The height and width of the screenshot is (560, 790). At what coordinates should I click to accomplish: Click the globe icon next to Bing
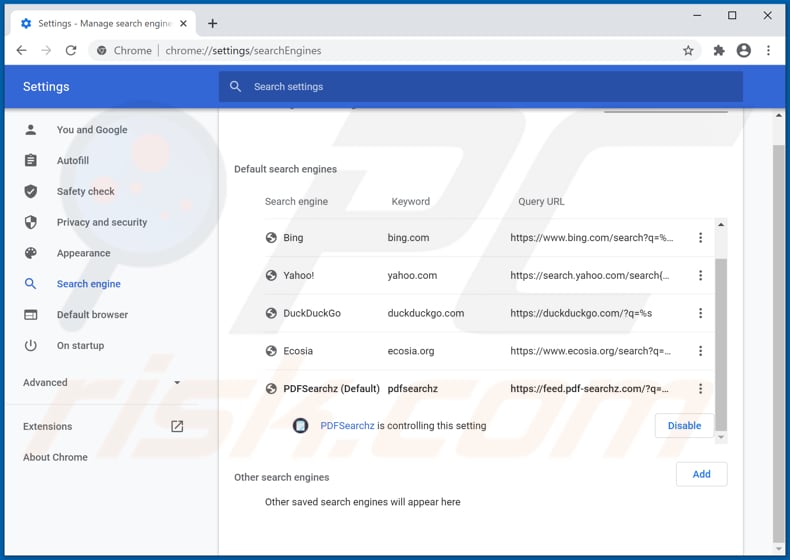click(271, 237)
